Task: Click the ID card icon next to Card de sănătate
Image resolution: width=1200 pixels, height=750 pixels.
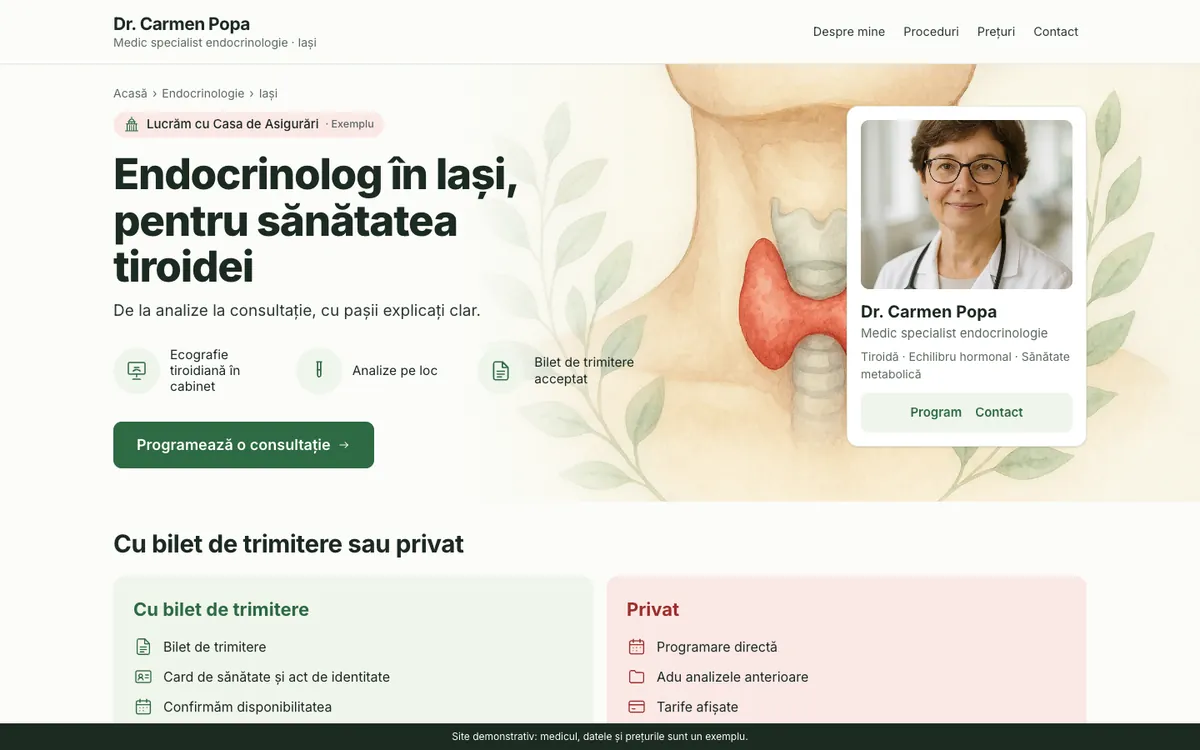Action: point(143,677)
